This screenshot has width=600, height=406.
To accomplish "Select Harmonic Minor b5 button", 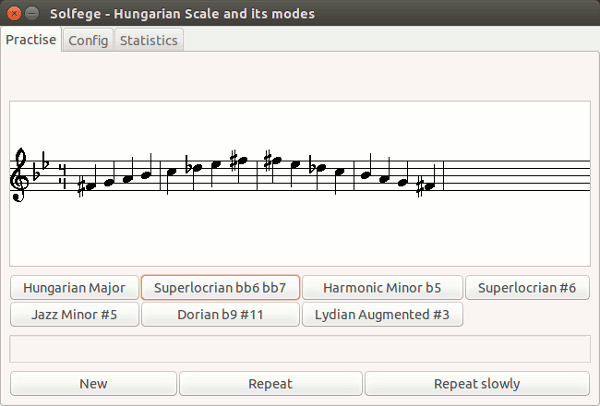I will pos(382,288).
